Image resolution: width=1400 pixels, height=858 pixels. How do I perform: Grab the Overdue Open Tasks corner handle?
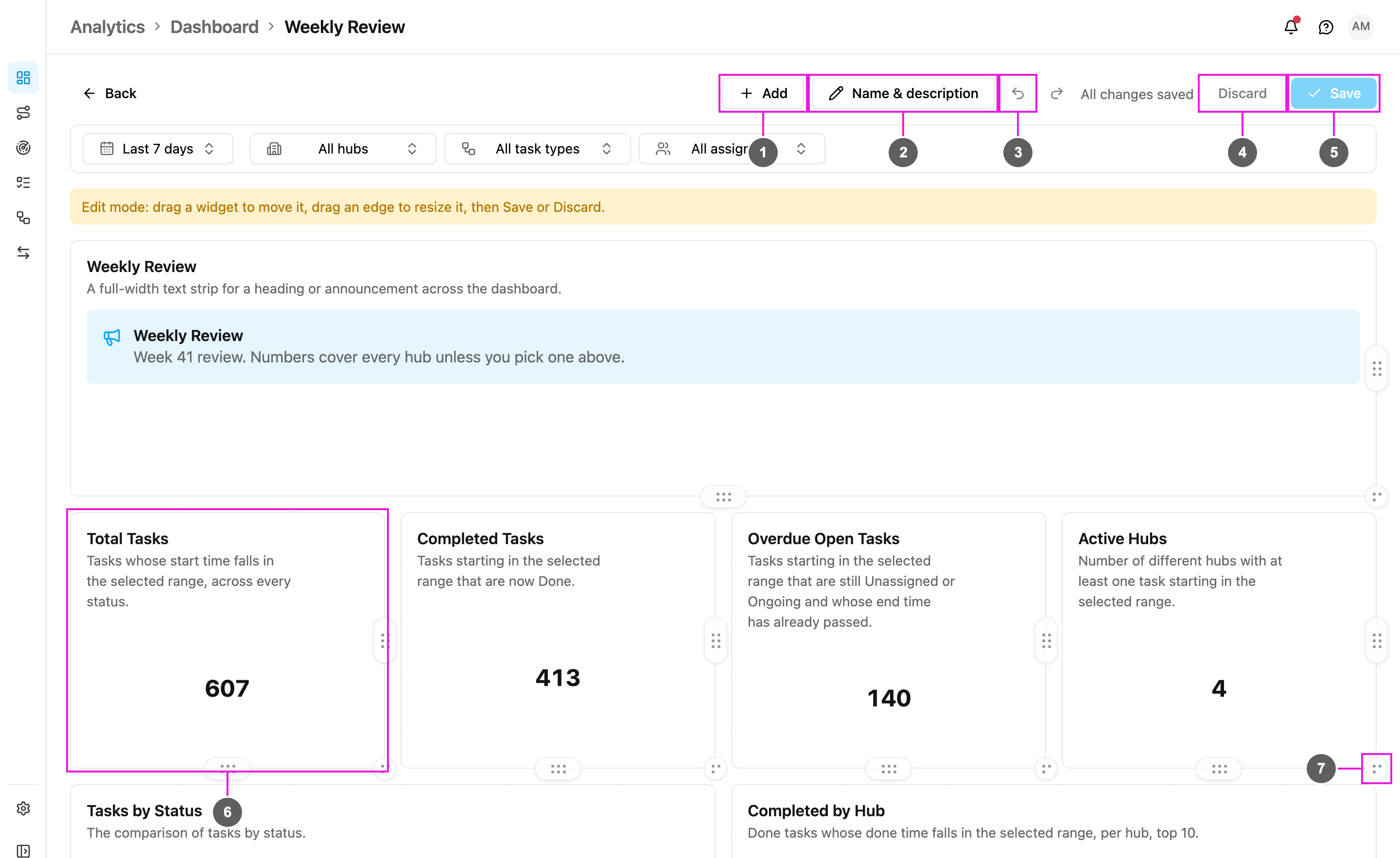coord(1046,768)
